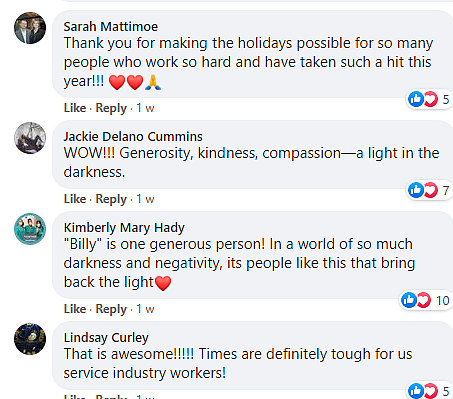Viewport: 453px width, 399px height.
Task: Click the reaction icons with count 7 on Jackie's comment
Action: tap(429, 190)
